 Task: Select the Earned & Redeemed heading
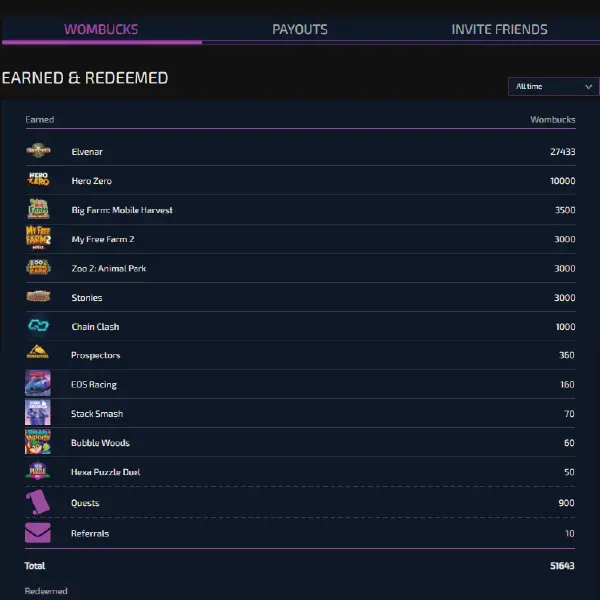(x=85, y=78)
